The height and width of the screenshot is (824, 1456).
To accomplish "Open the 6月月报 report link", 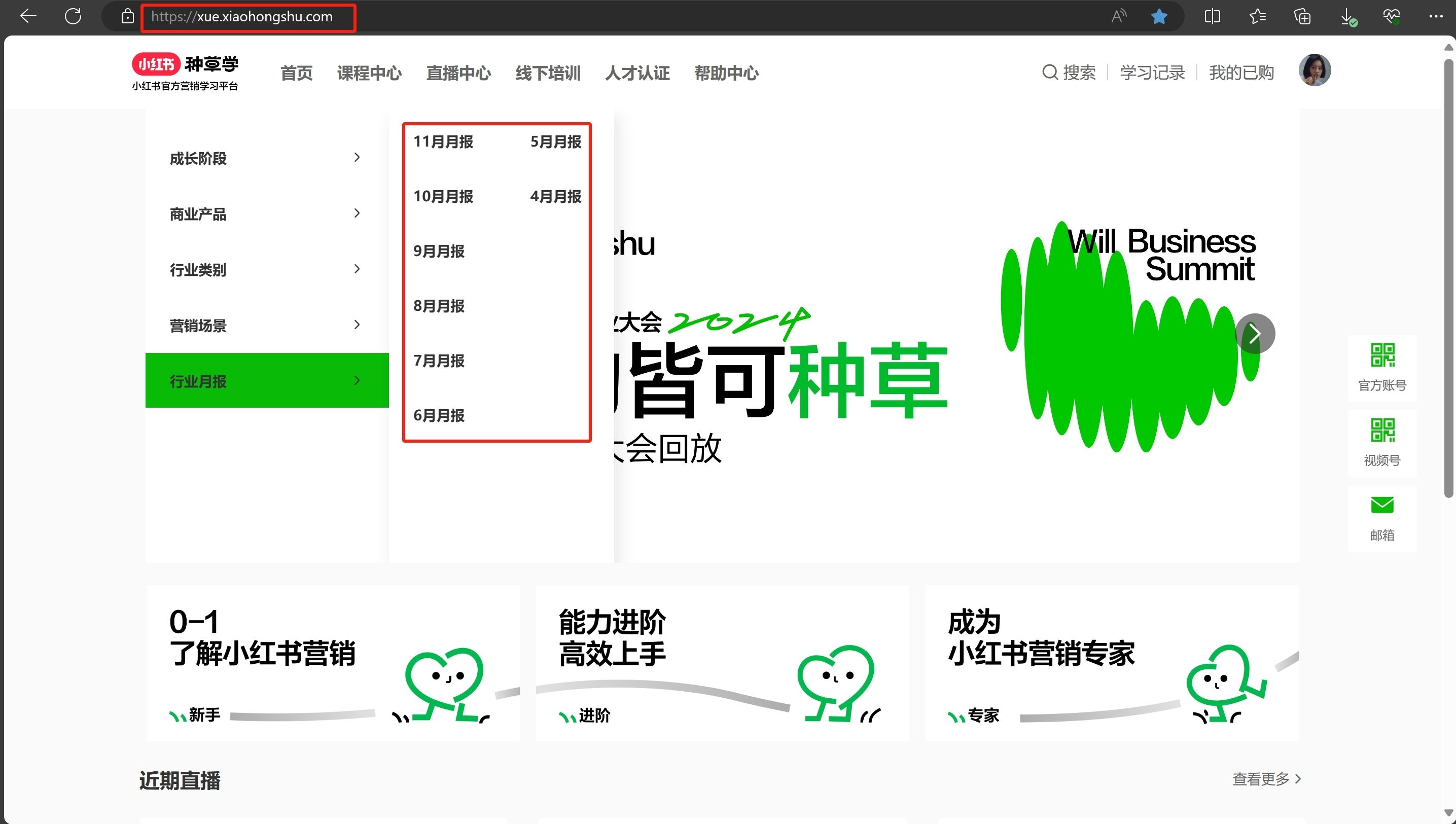I will [439, 415].
